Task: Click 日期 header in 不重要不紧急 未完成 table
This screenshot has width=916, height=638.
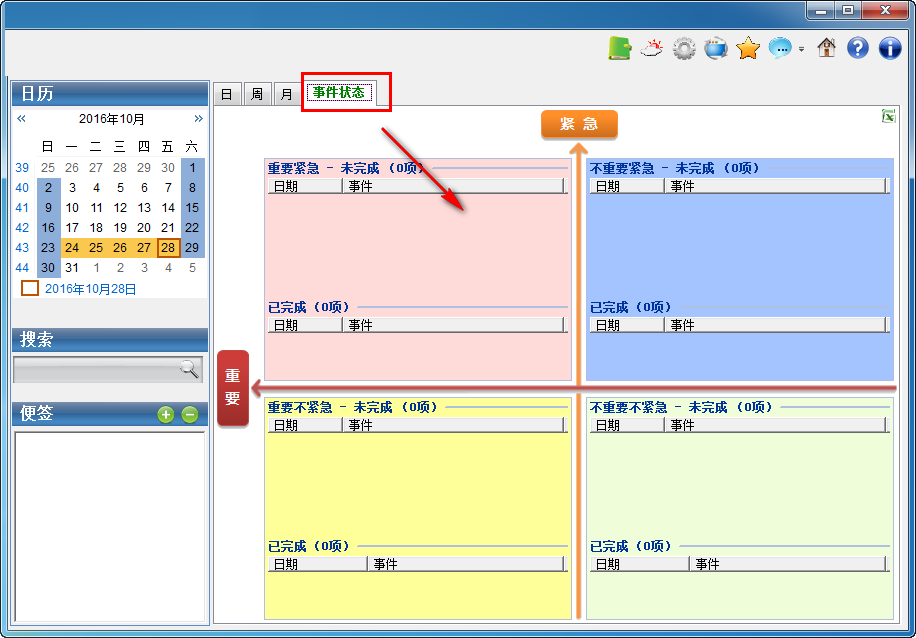Action: click(x=627, y=425)
